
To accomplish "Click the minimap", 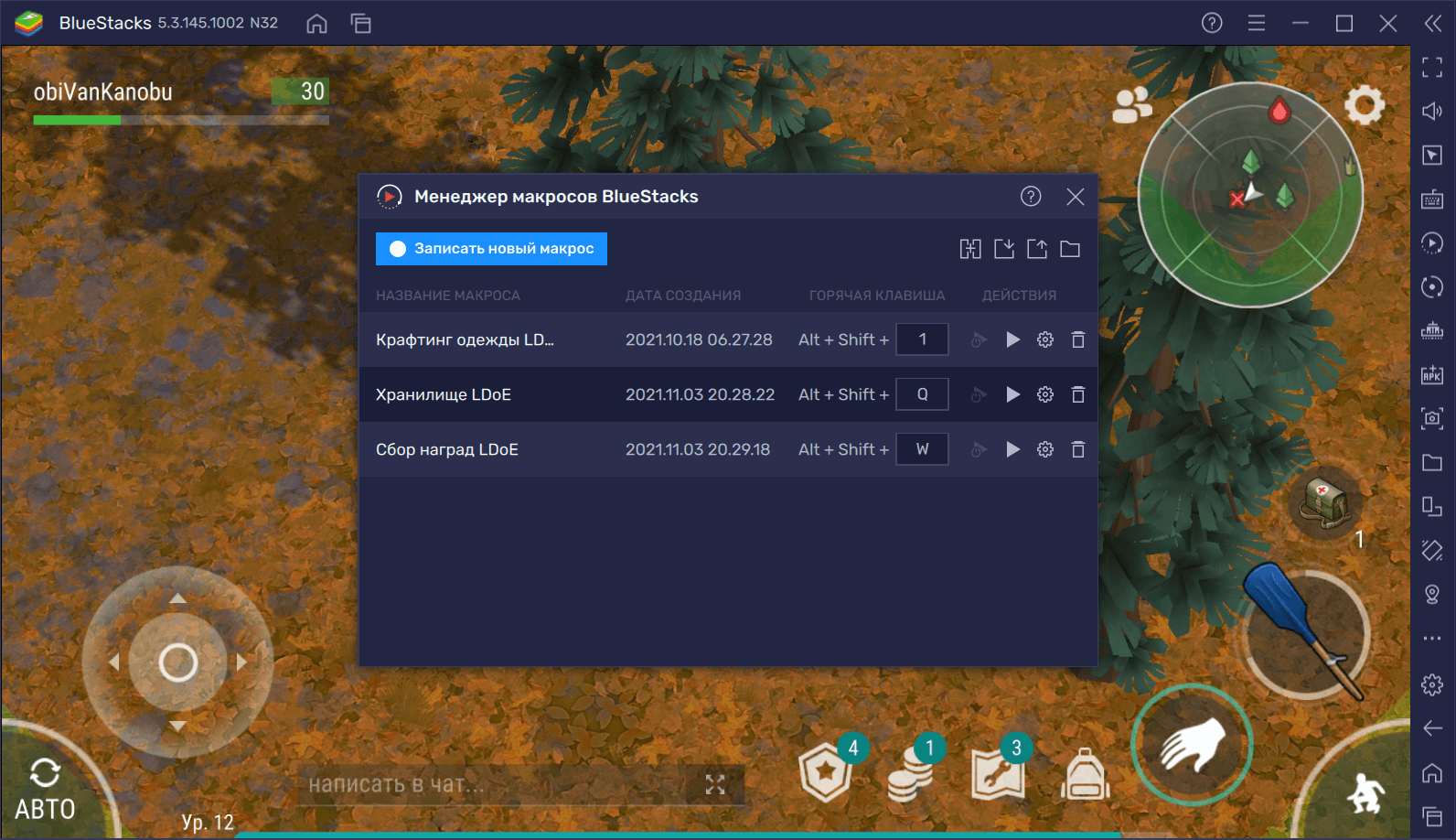I will coord(1250,195).
